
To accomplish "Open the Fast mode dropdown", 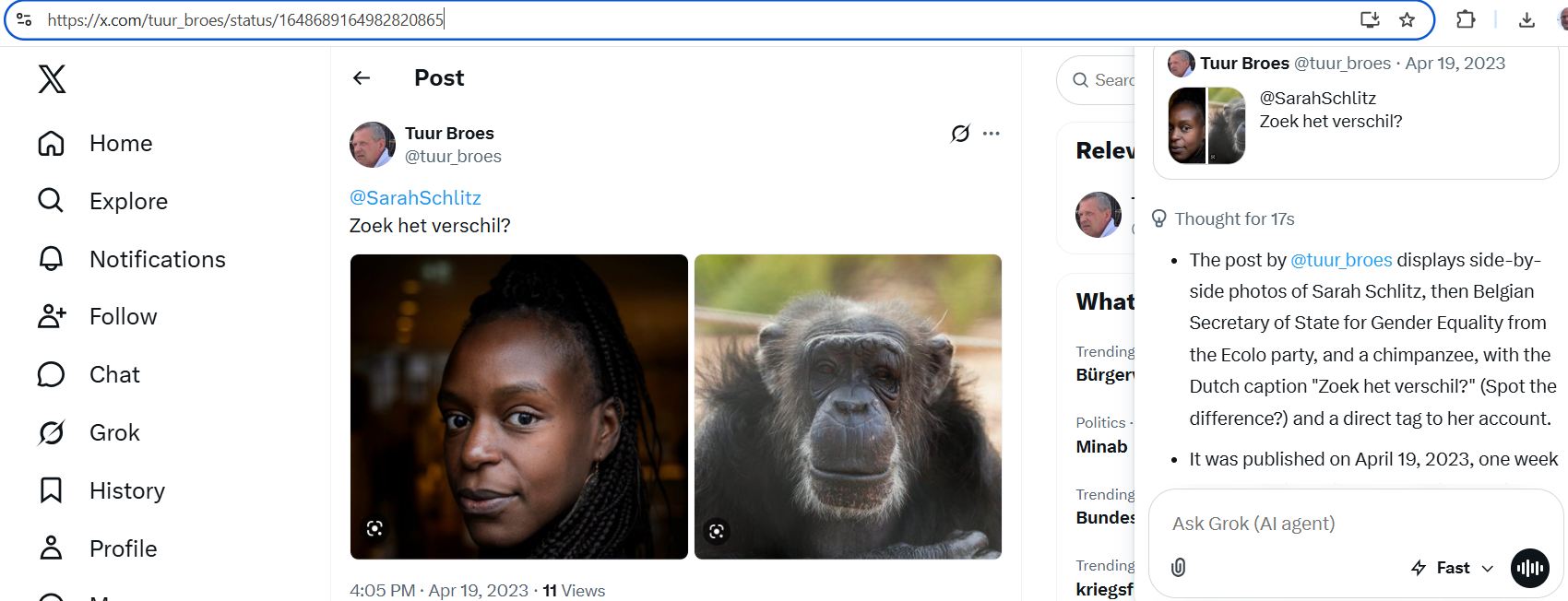I will tap(1452, 568).
